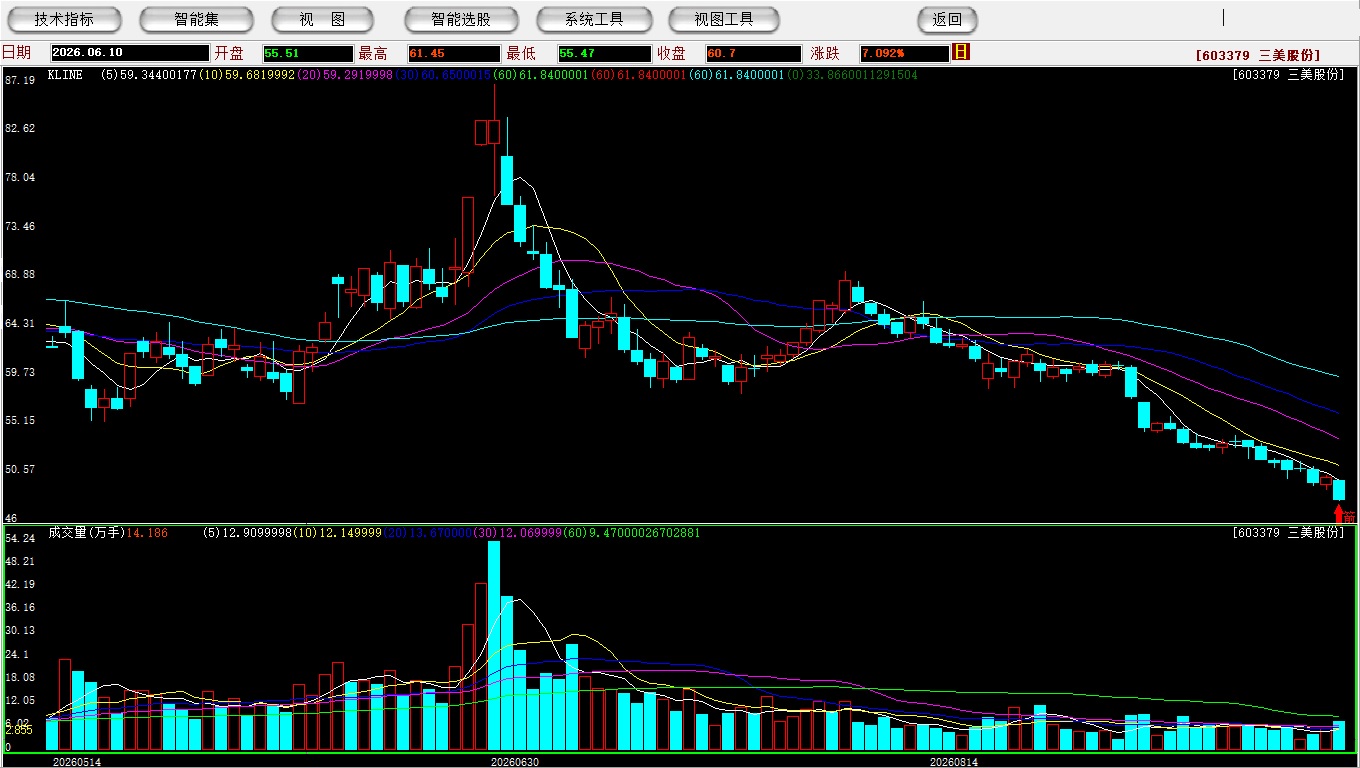
Task: Click the 返回 button
Action: click(x=947, y=19)
